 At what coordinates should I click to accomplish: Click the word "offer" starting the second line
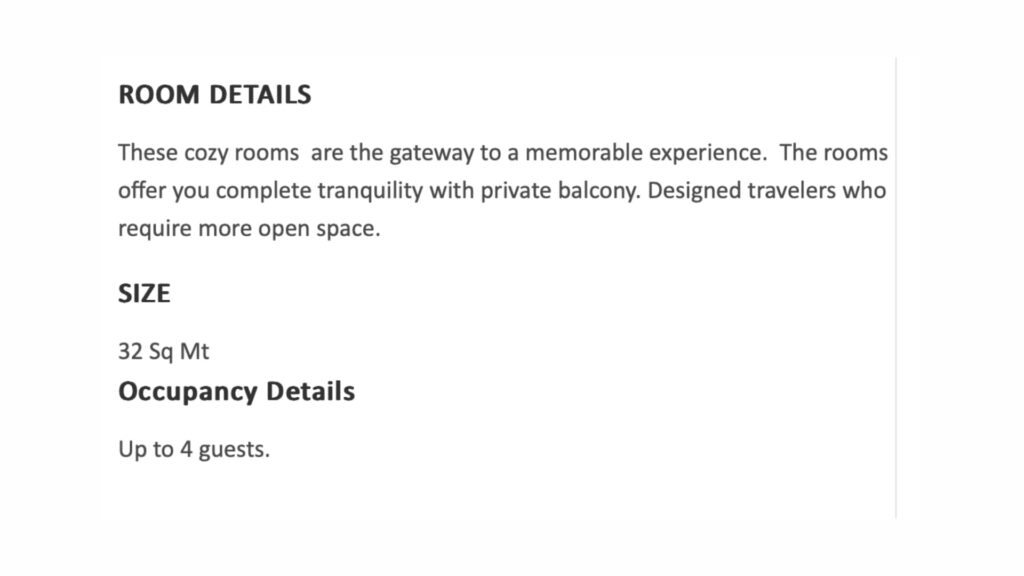click(x=141, y=190)
